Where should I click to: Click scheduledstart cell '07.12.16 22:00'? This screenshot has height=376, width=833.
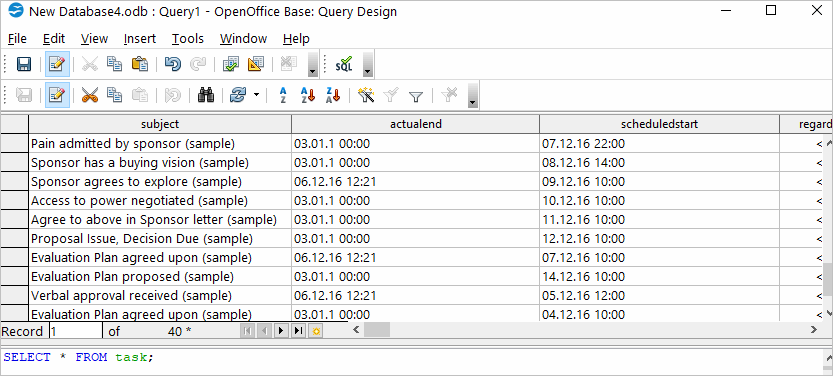(659, 143)
